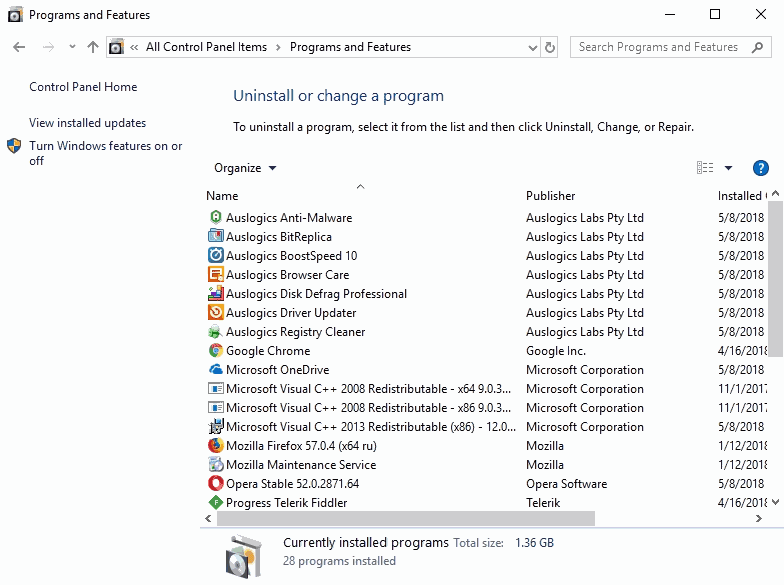784x585 pixels.
Task: Click the vertical scrollbar up arrow
Action: pos(776,193)
